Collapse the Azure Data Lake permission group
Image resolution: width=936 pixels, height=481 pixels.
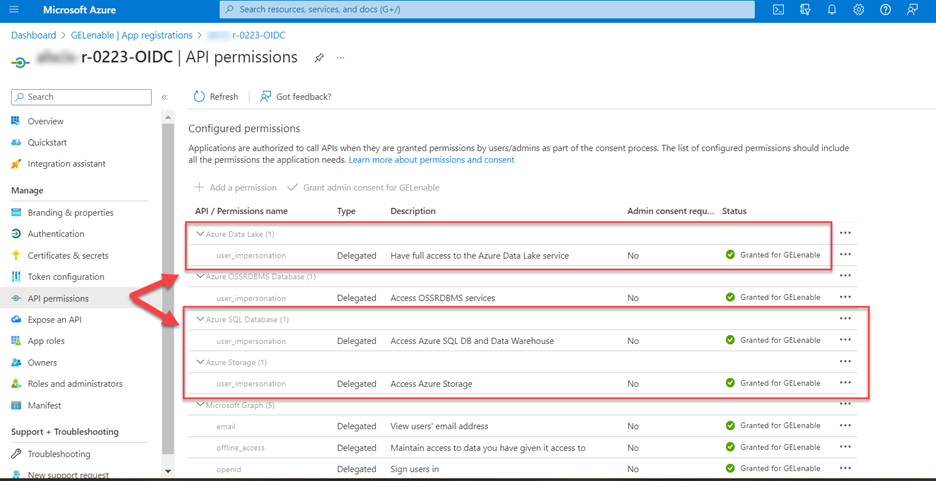pyautogui.click(x=200, y=234)
